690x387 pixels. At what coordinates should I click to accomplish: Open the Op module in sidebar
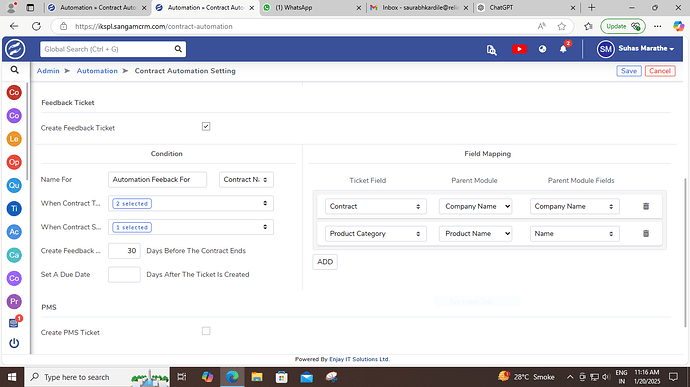[14, 162]
